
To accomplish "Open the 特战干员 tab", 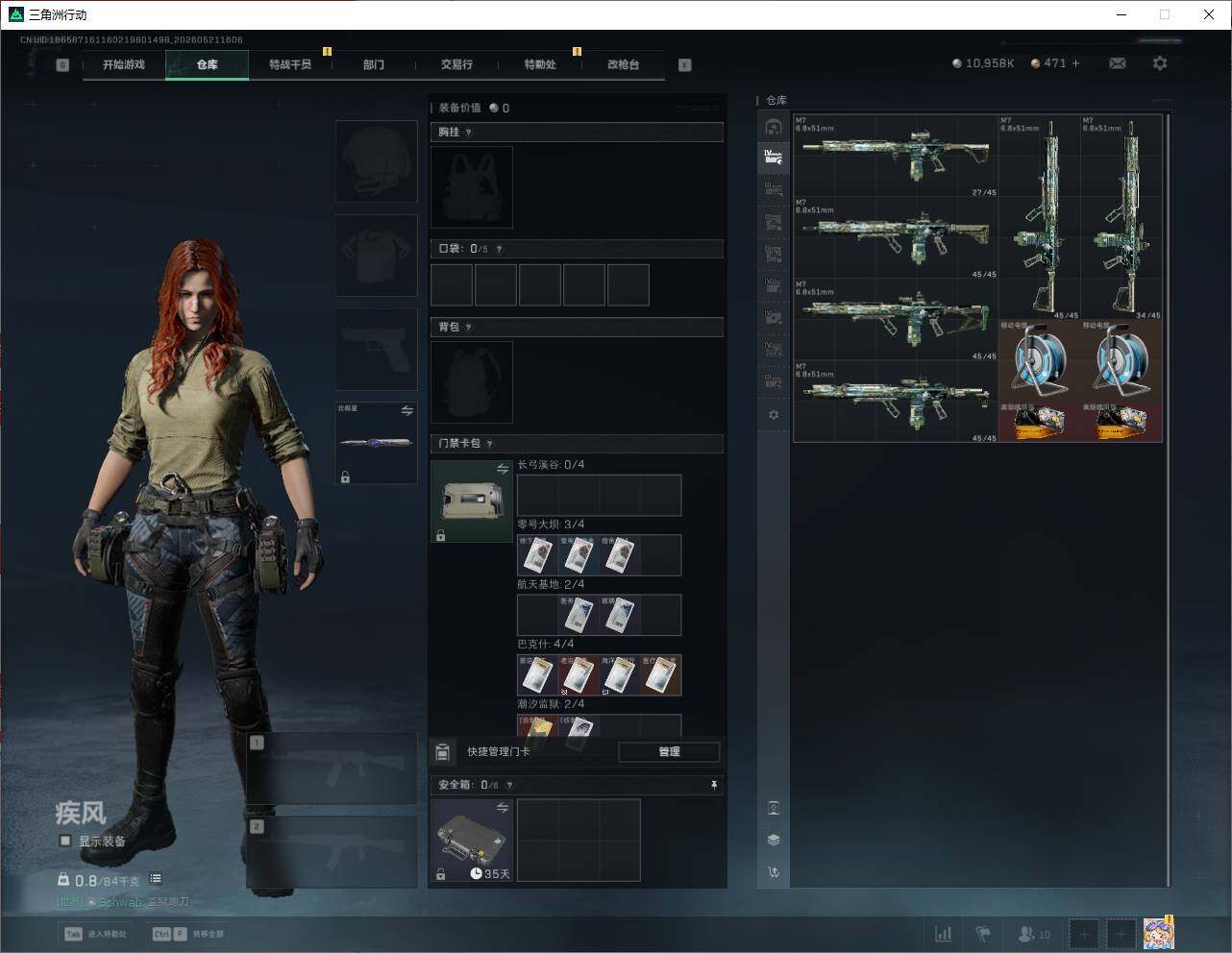I will pos(290,65).
